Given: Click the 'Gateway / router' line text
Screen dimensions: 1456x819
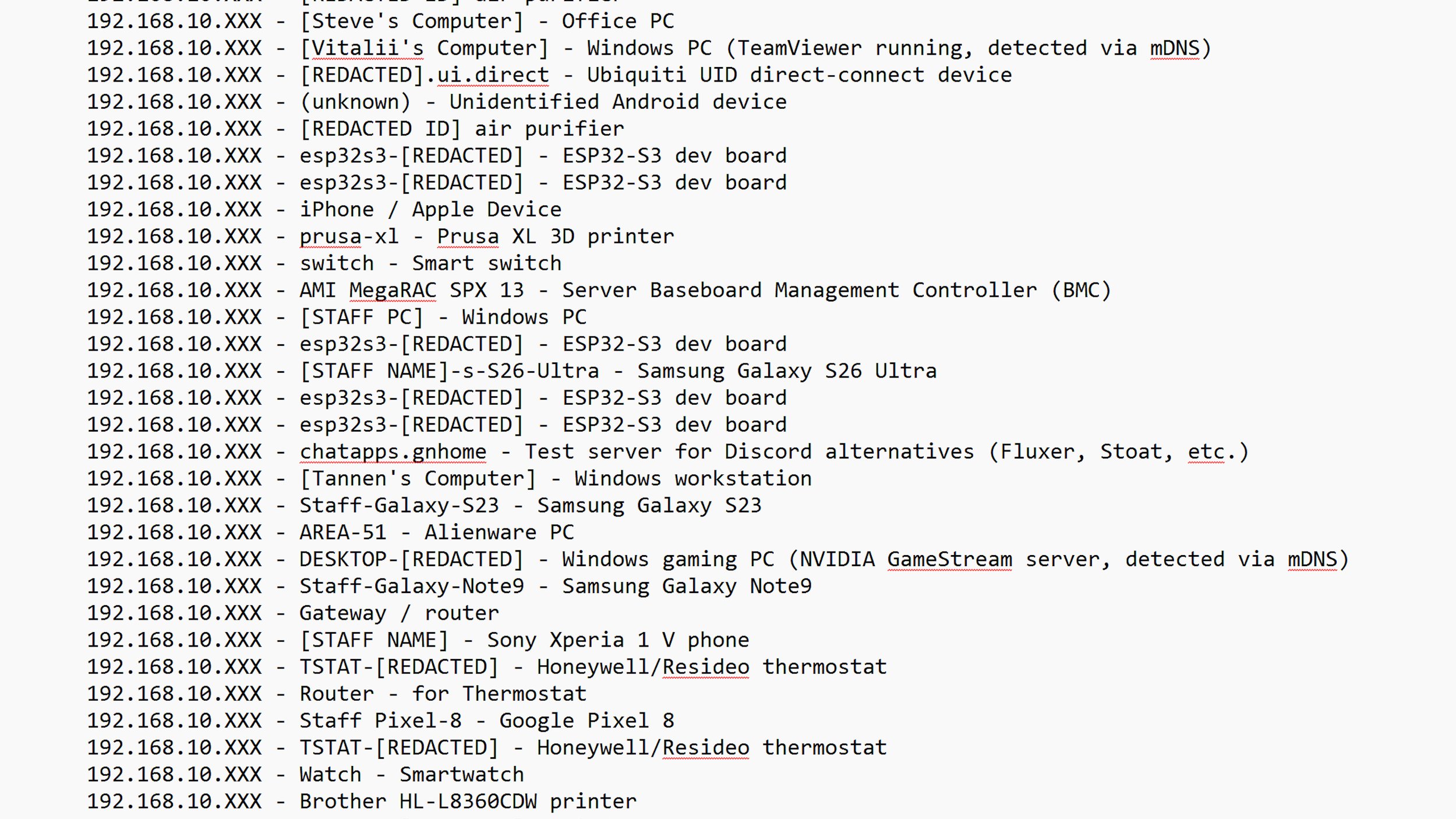Looking at the screenshot, I should click(399, 613).
